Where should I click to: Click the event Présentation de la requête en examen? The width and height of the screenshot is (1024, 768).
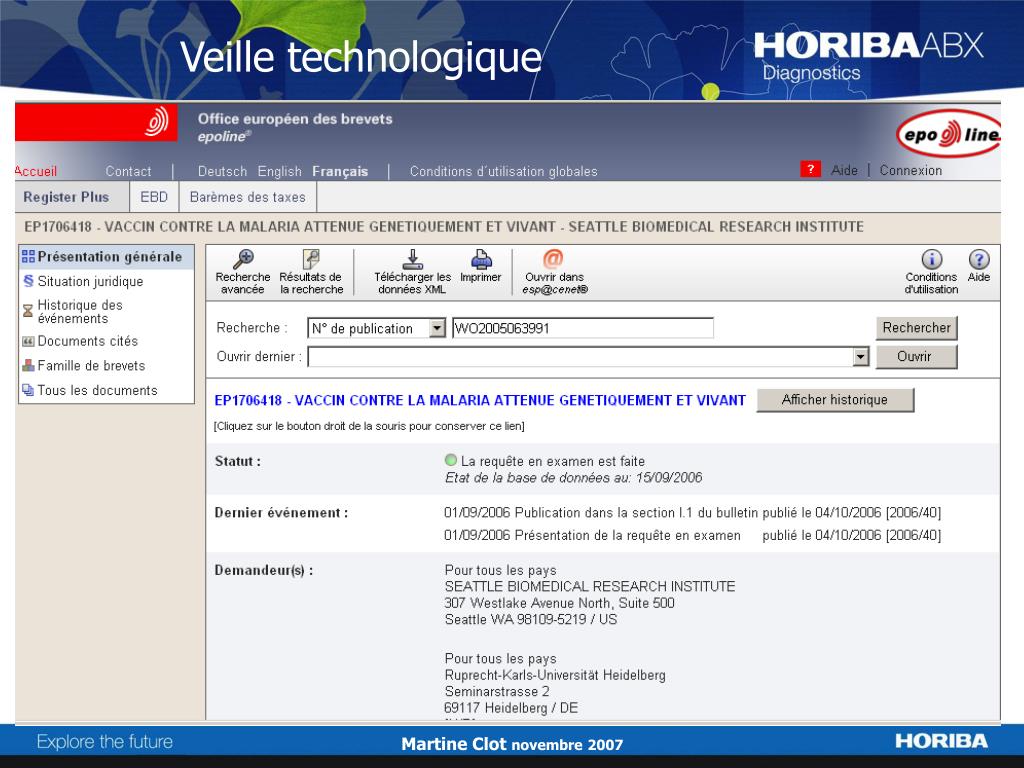592,536
